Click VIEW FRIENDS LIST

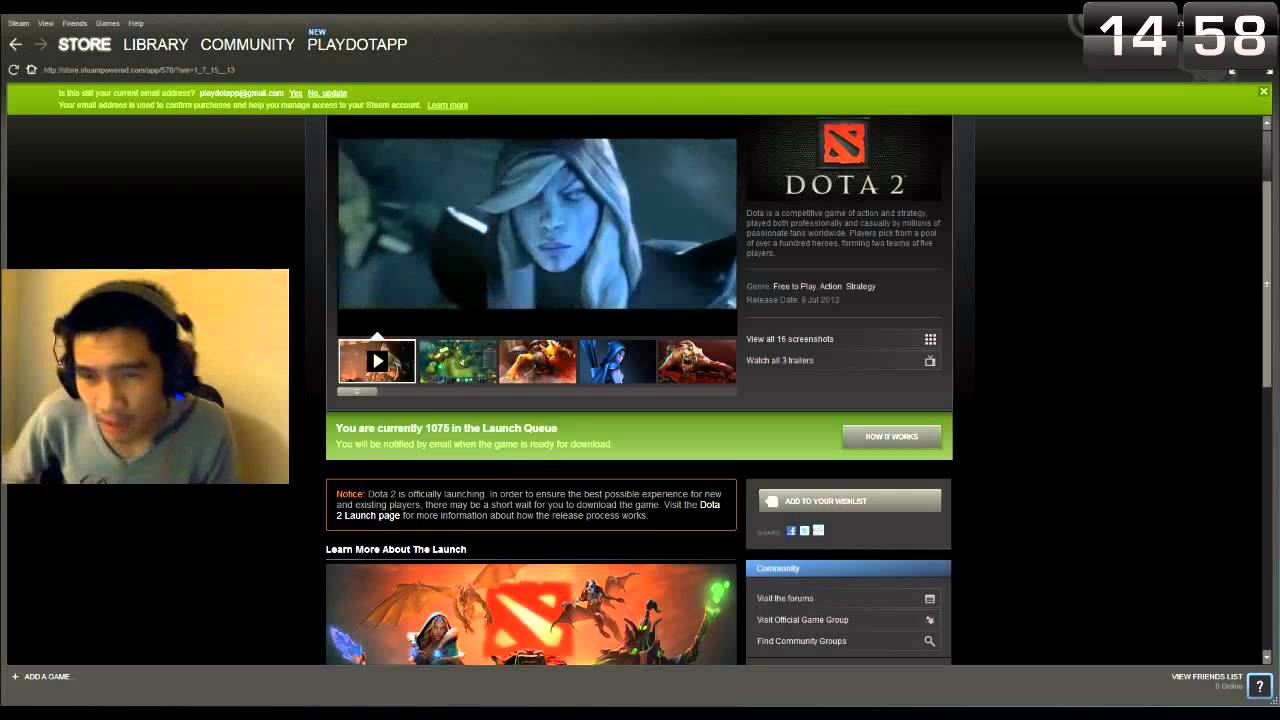pyautogui.click(x=1206, y=677)
